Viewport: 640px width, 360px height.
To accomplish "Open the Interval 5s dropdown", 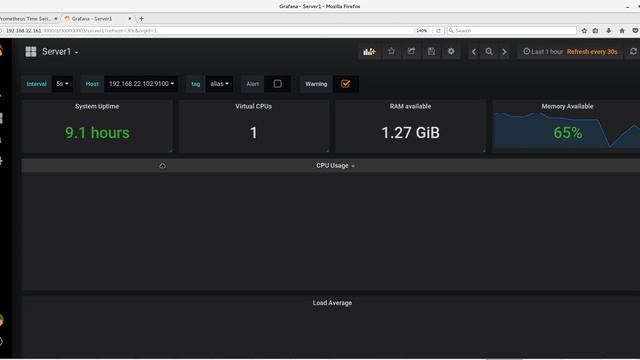I will tap(62, 84).
